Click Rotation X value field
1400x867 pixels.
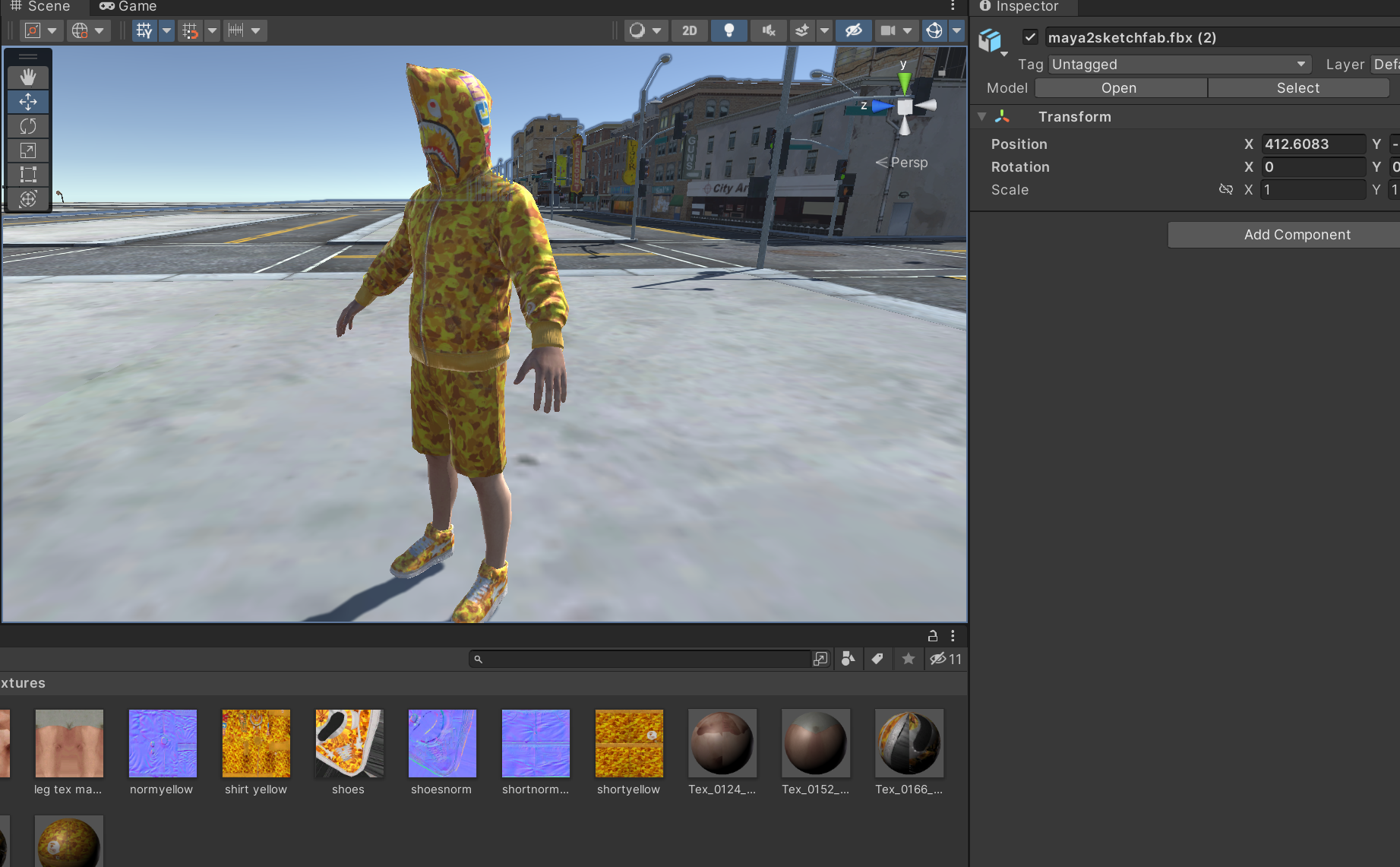pyautogui.click(x=1313, y=167)
